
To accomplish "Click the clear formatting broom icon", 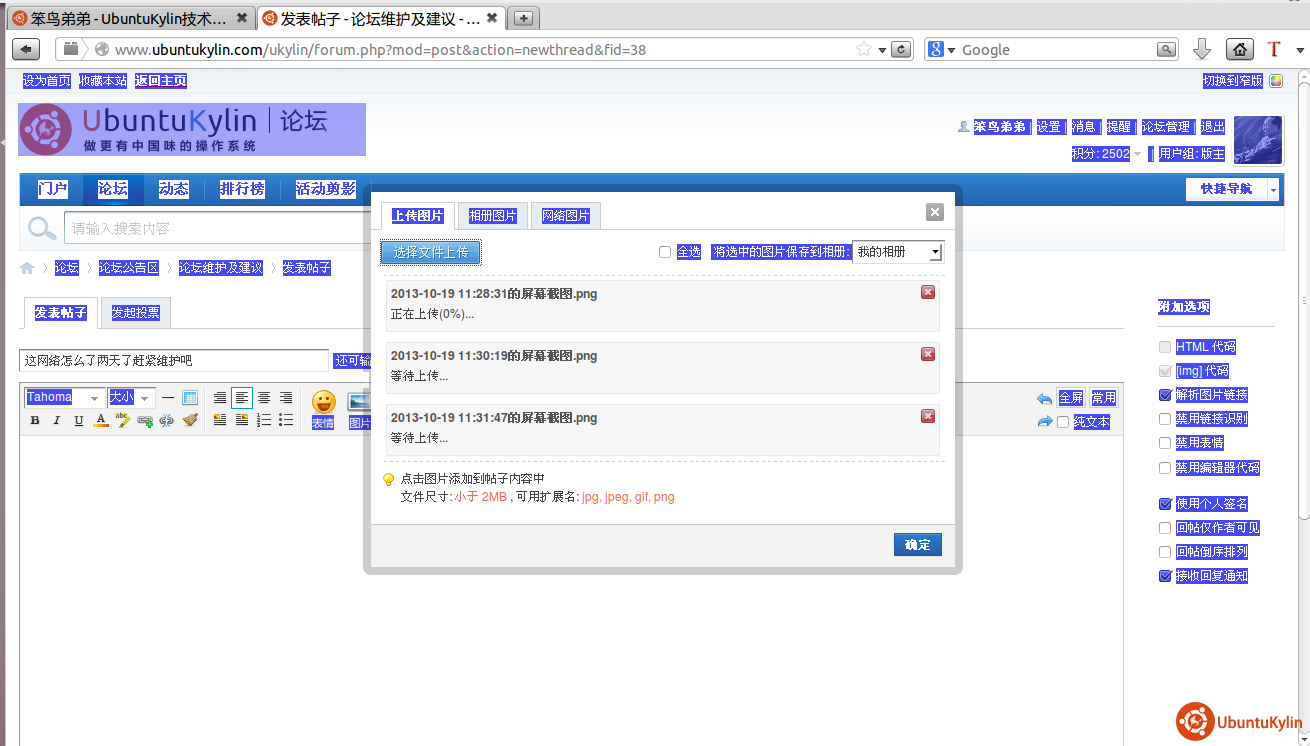I will tap(190, 421).
